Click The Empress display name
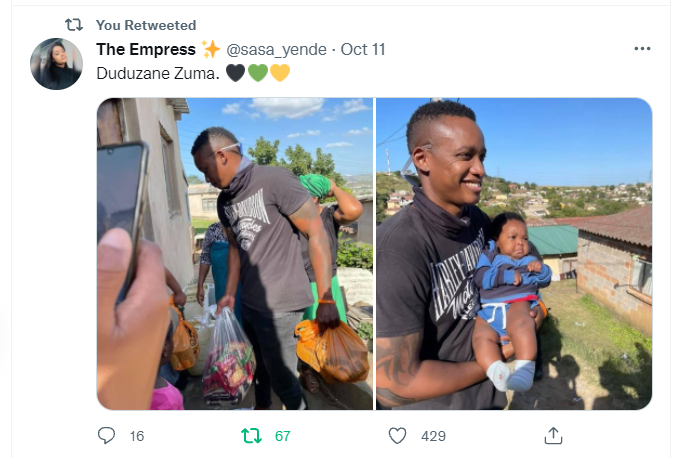The image size is (676, 458). point(146,50)
